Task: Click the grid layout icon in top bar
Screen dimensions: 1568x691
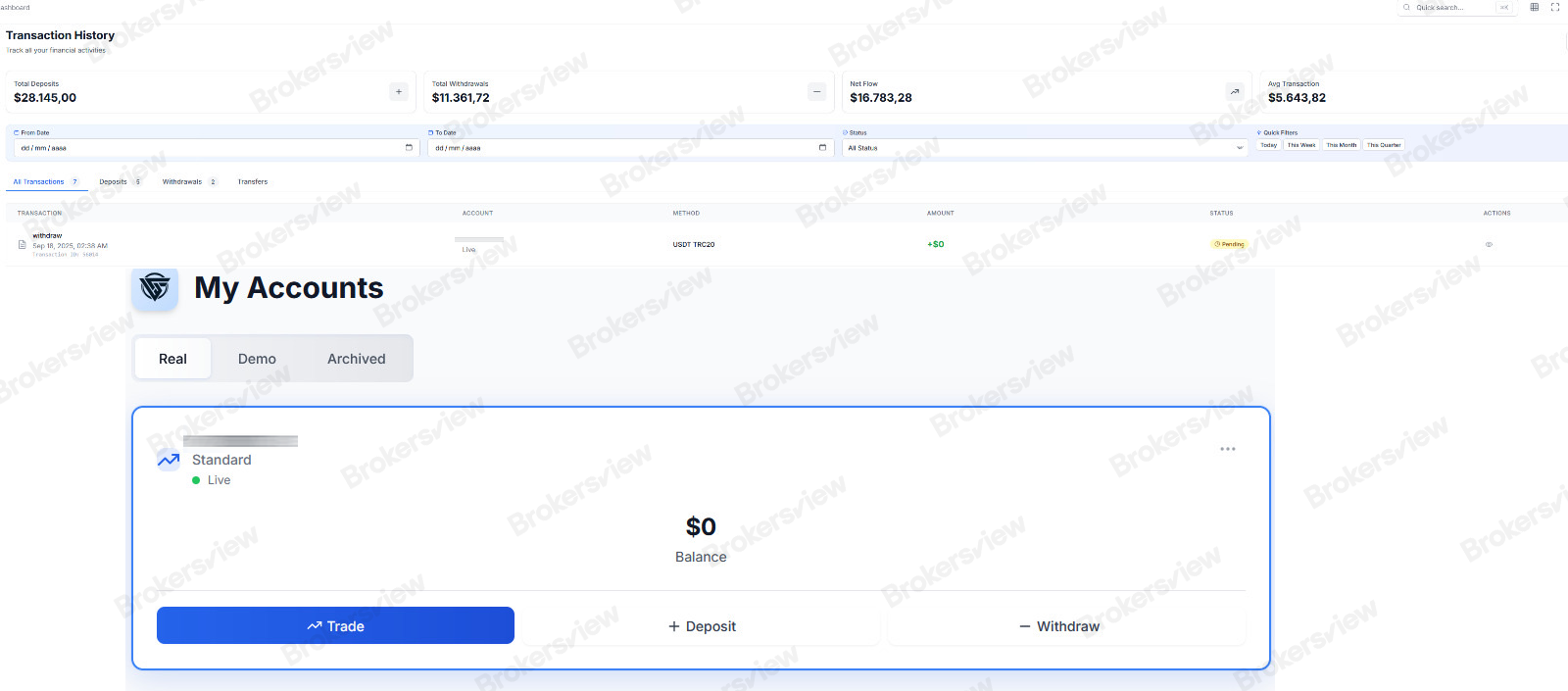Action: [1535, 7]
